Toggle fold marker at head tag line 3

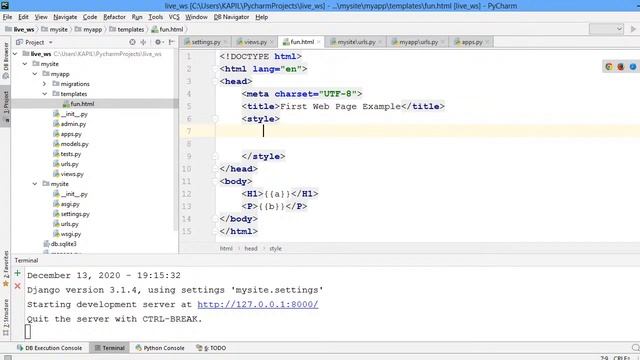click(215, 81)
